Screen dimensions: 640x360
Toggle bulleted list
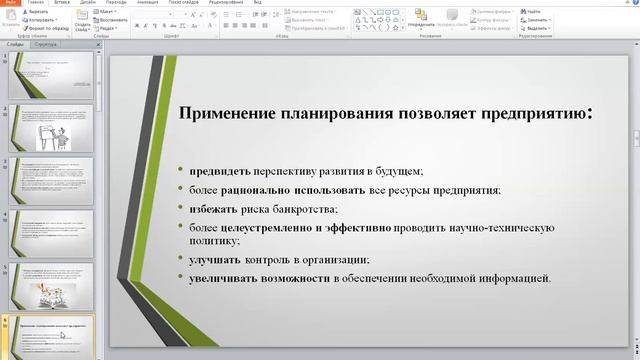(227, 15)
